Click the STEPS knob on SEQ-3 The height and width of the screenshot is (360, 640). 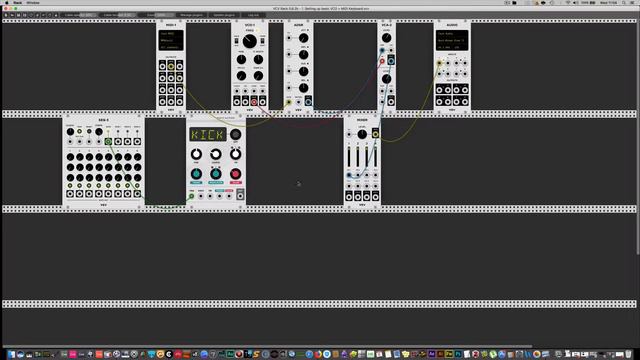99,132
